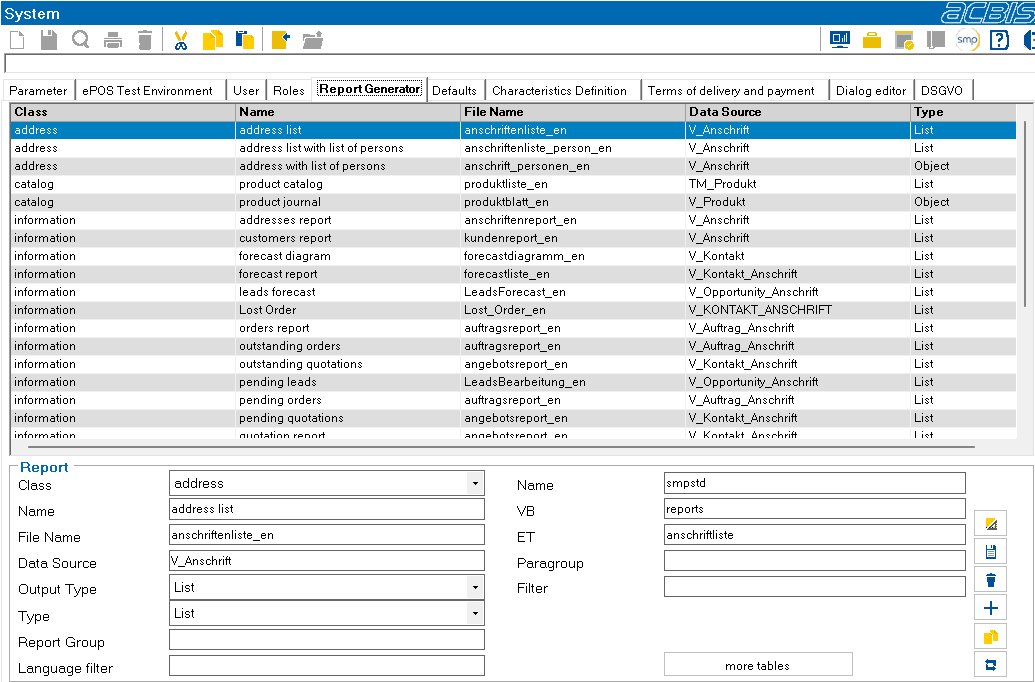Click the window with yellow checkmark icon
Screen dimensions: 1035x682
tap(904, 40)
